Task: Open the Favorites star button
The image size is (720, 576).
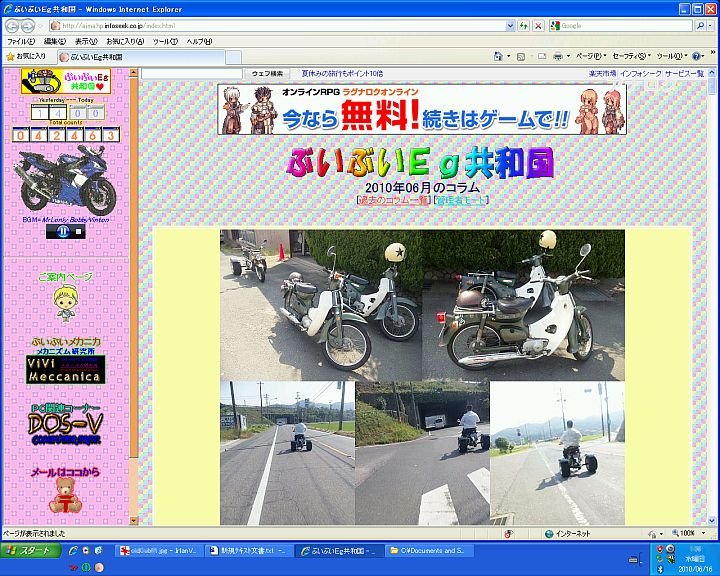Action: [x=27, y=56]
